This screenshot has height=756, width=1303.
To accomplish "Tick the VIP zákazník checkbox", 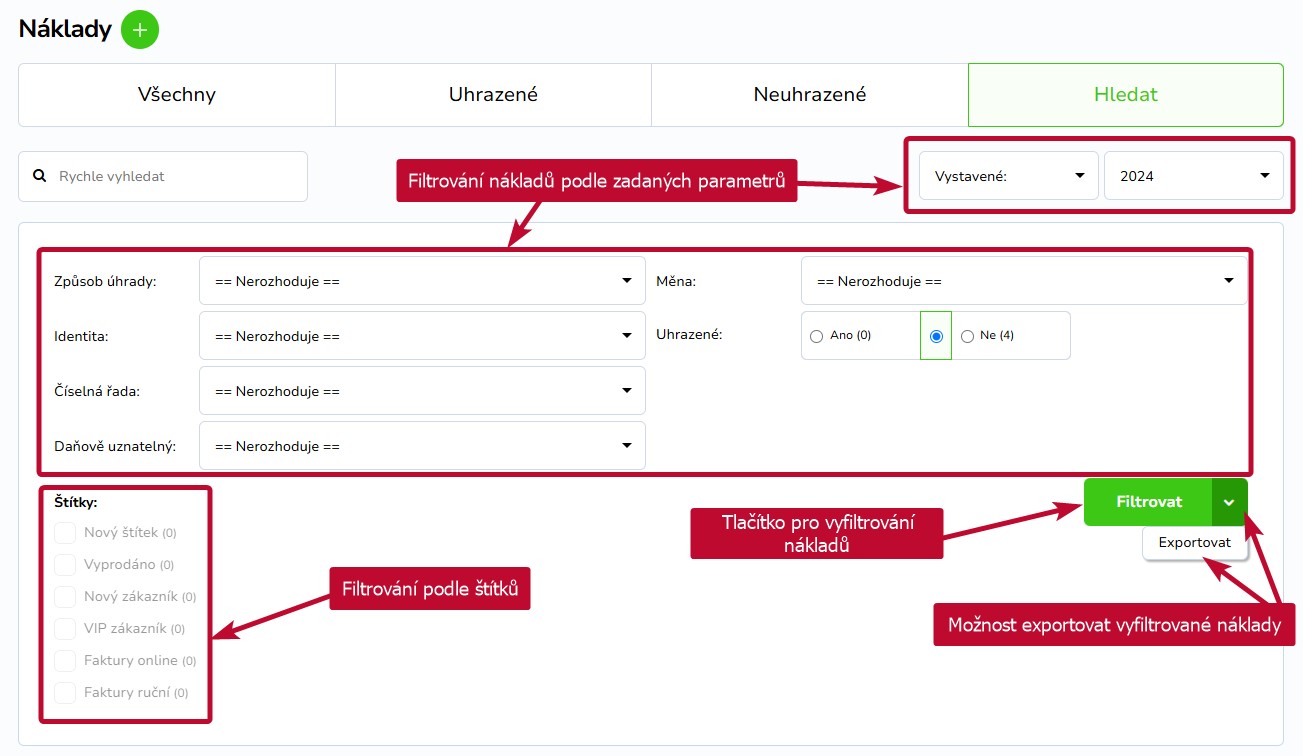I will 65,628.
